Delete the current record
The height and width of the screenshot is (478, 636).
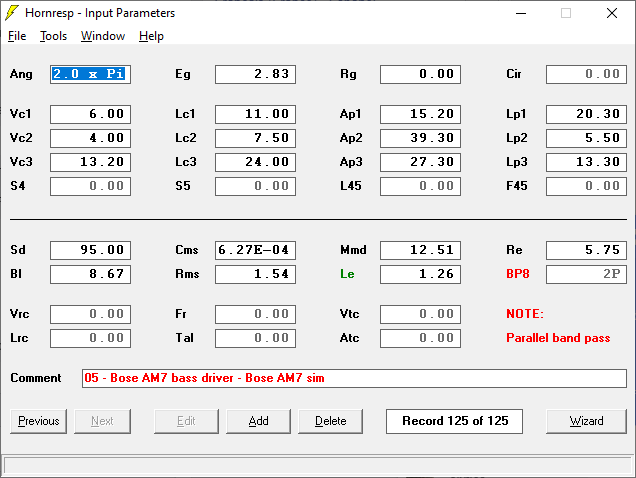pos(331,421)
